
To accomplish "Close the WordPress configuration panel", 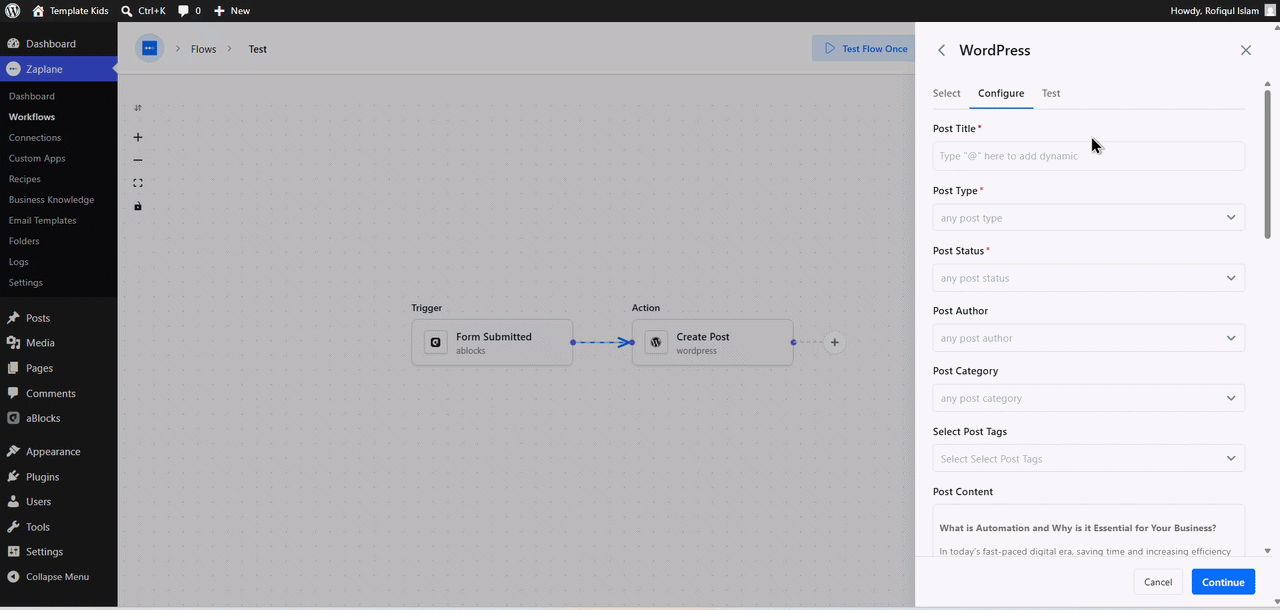I will pyautogui.click(x=1245, y=50).
